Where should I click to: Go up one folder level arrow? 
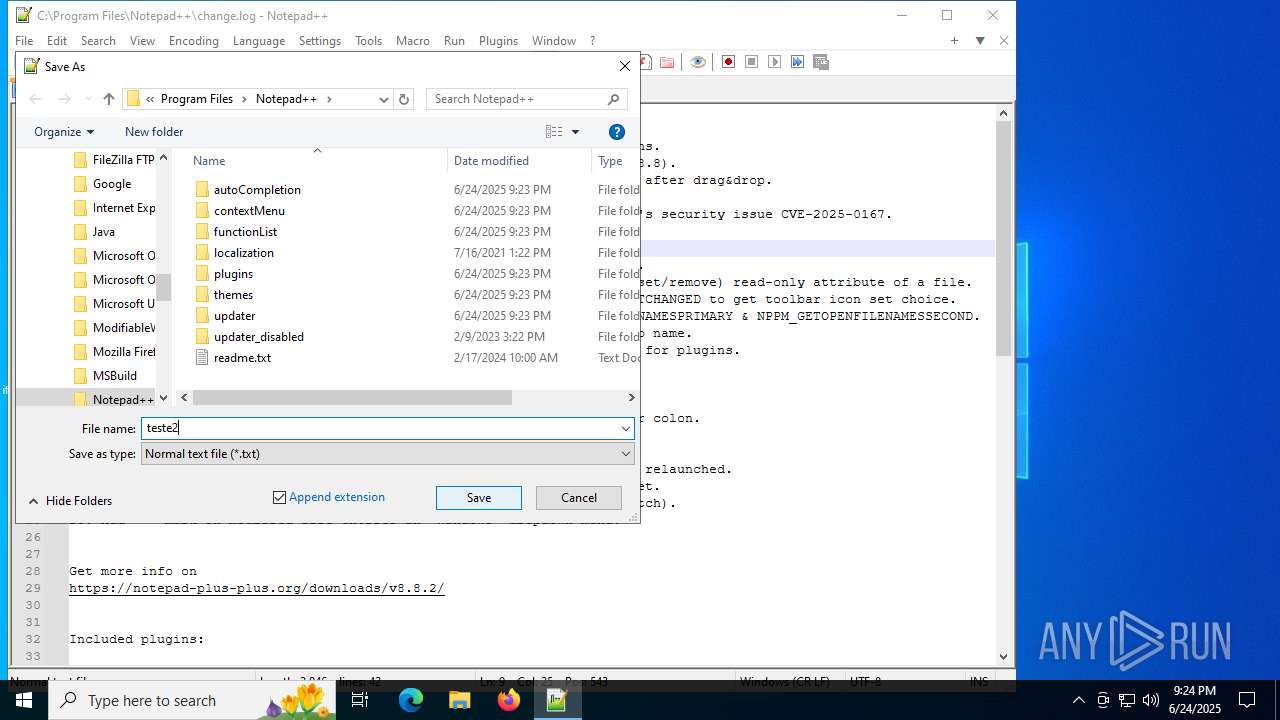tap(109, 99)
